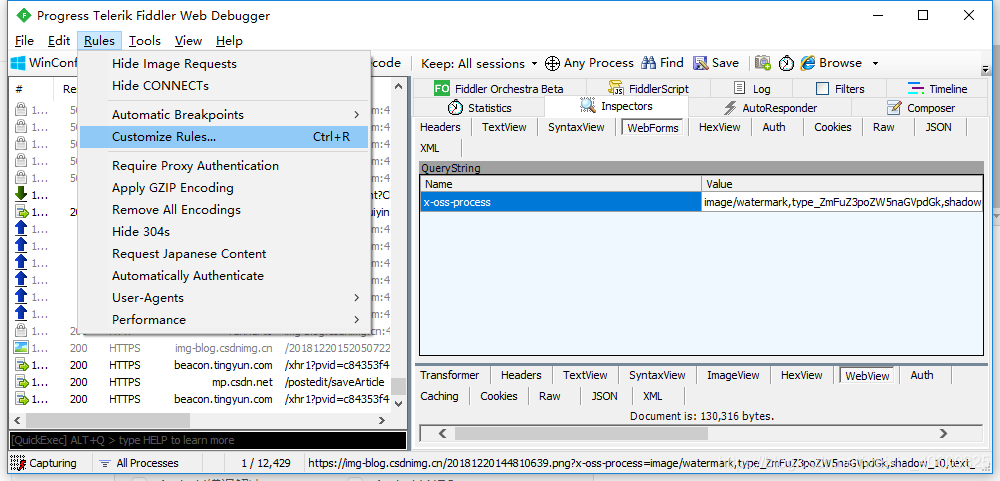Screen dimensions: 1000x481
Task: Click the Any Process crosshair target icon
Action: click(552, 63)
